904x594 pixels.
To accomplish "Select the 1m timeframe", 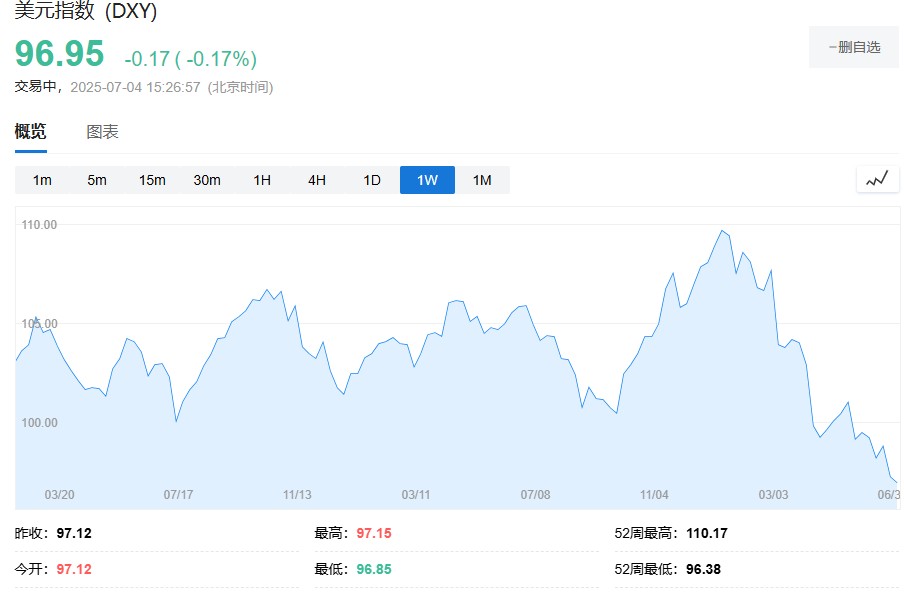I will tap(42, 180).
